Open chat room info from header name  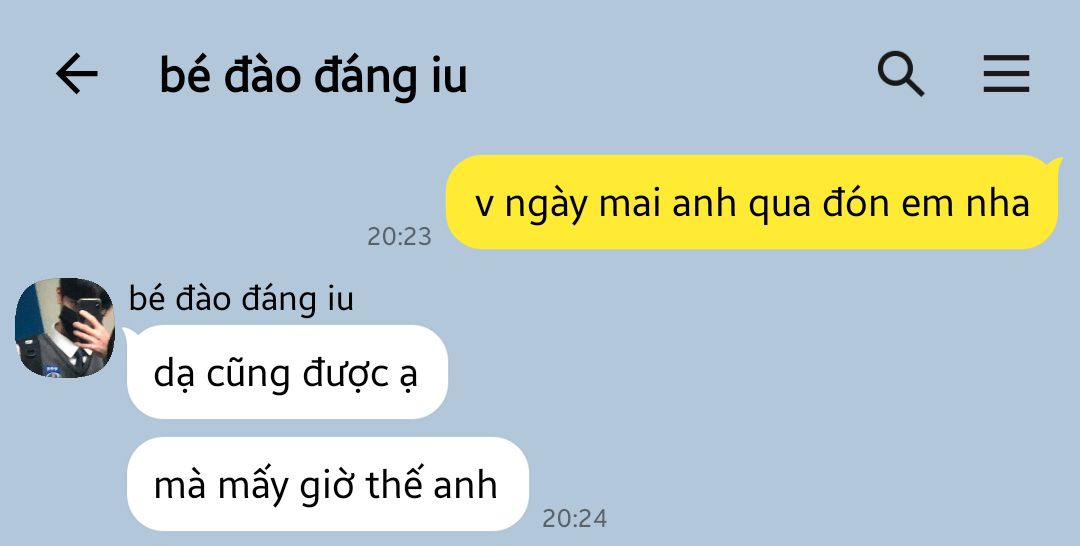313,75
